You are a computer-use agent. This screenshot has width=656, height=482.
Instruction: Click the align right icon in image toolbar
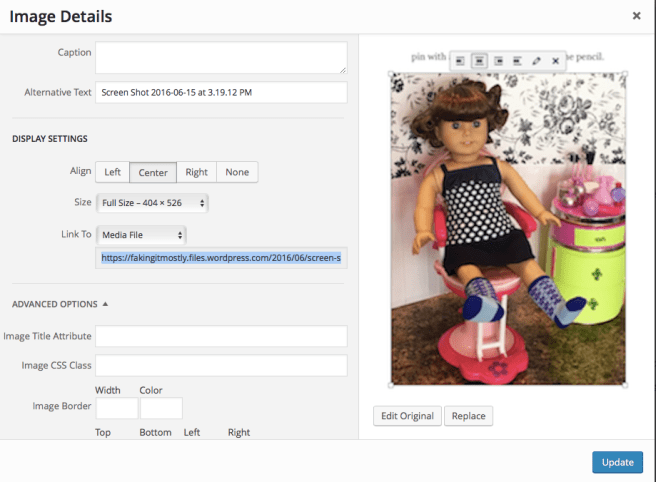pyautogui.click(x=498, y=61)
